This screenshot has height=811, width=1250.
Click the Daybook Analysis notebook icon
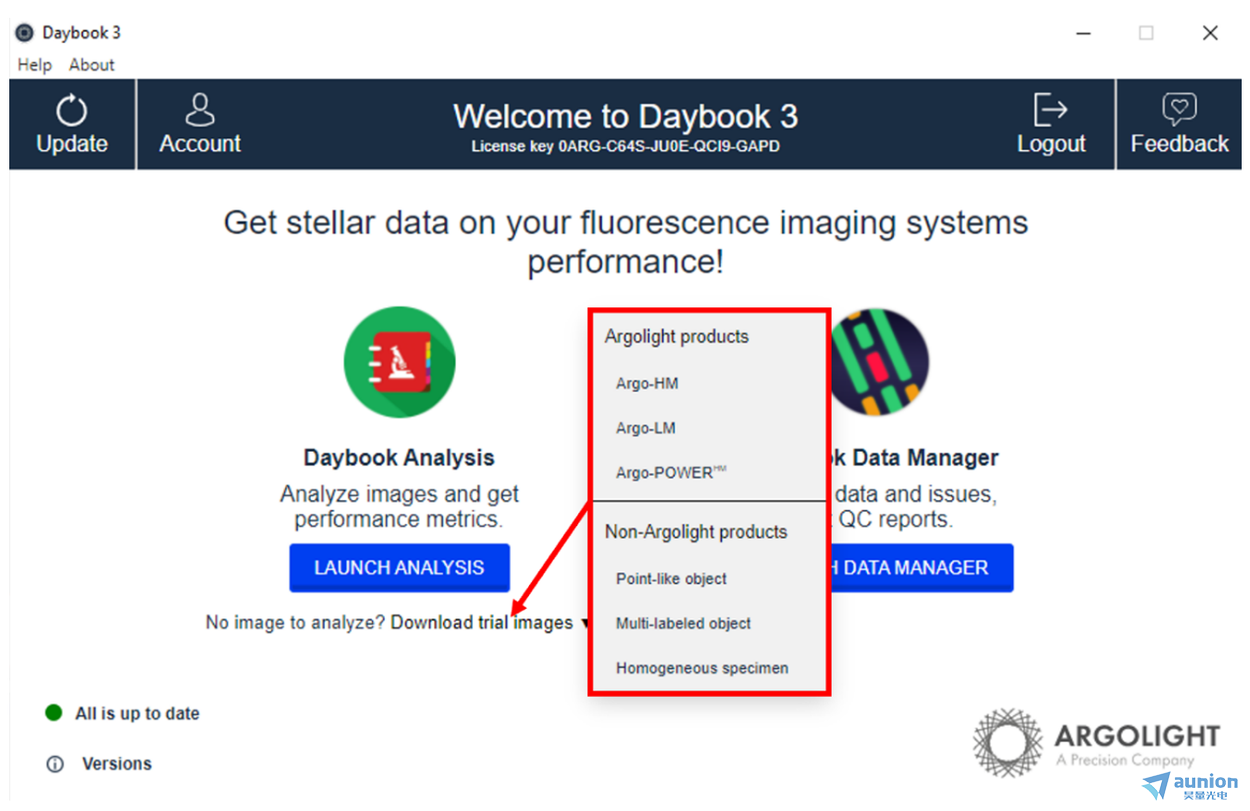[399, 362]
